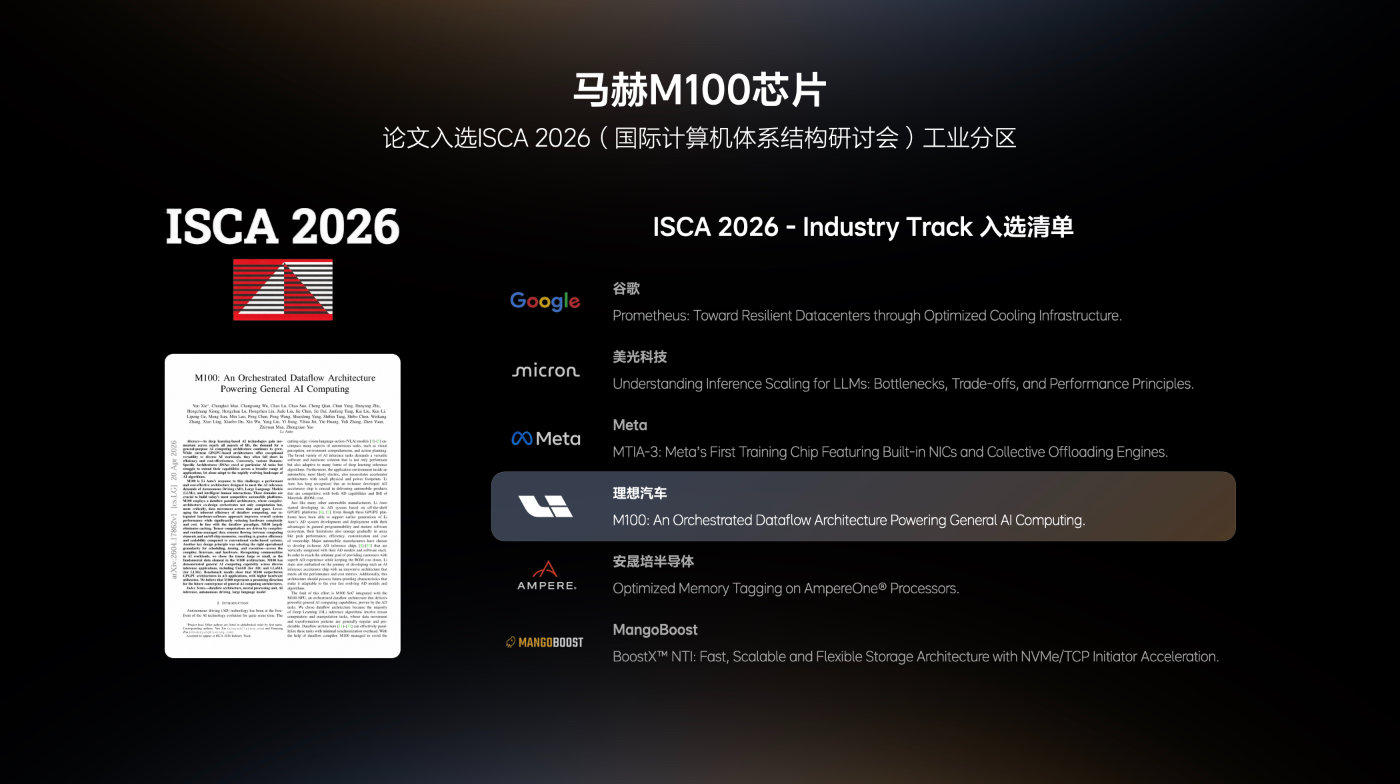This screenshot has height=784, width=1400.
Task: Click 'Understanding Inference Scaling for LLMs' title
Action: click(x=903, y=384)
